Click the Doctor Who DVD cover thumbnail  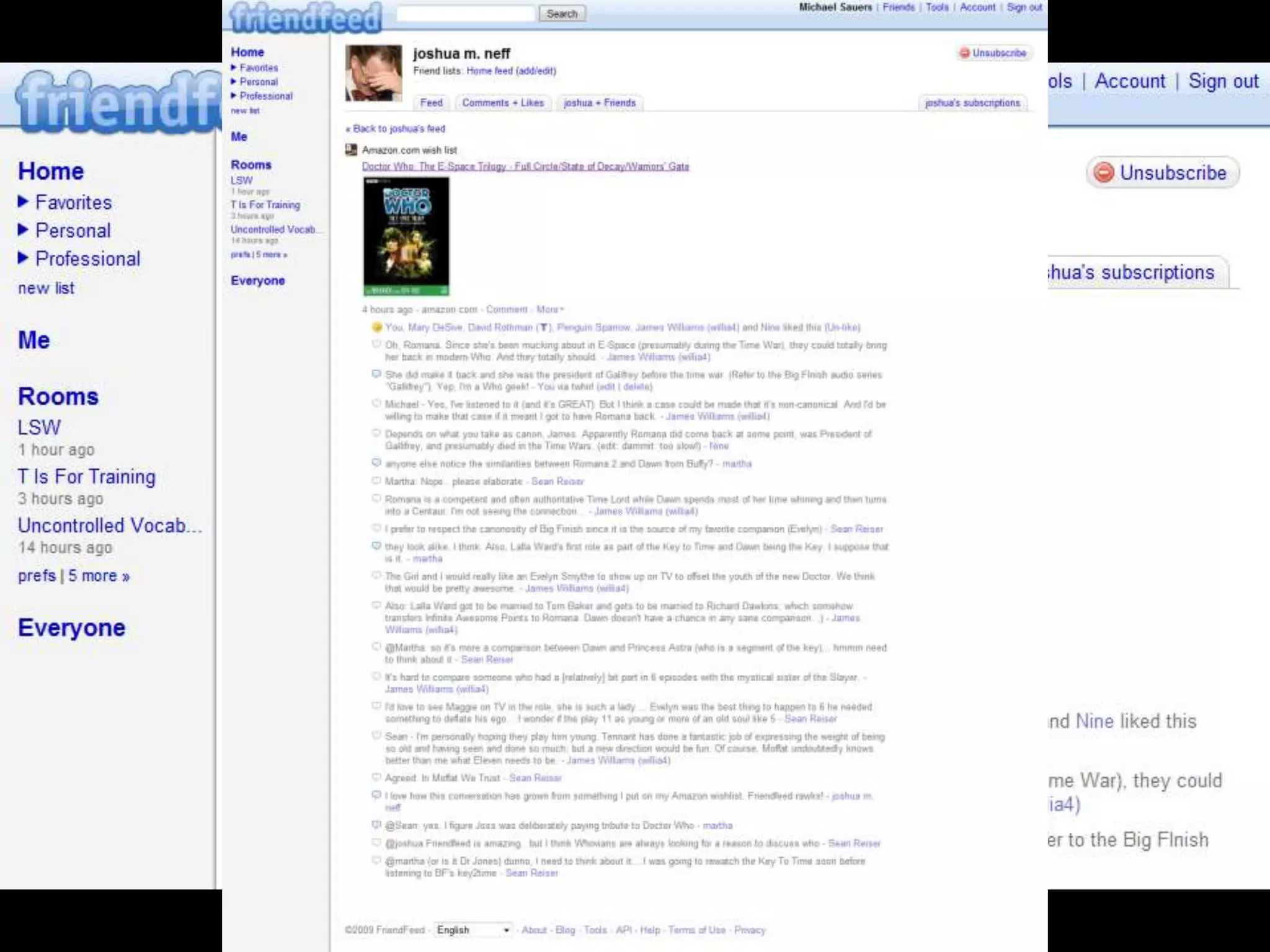point(406,236)
